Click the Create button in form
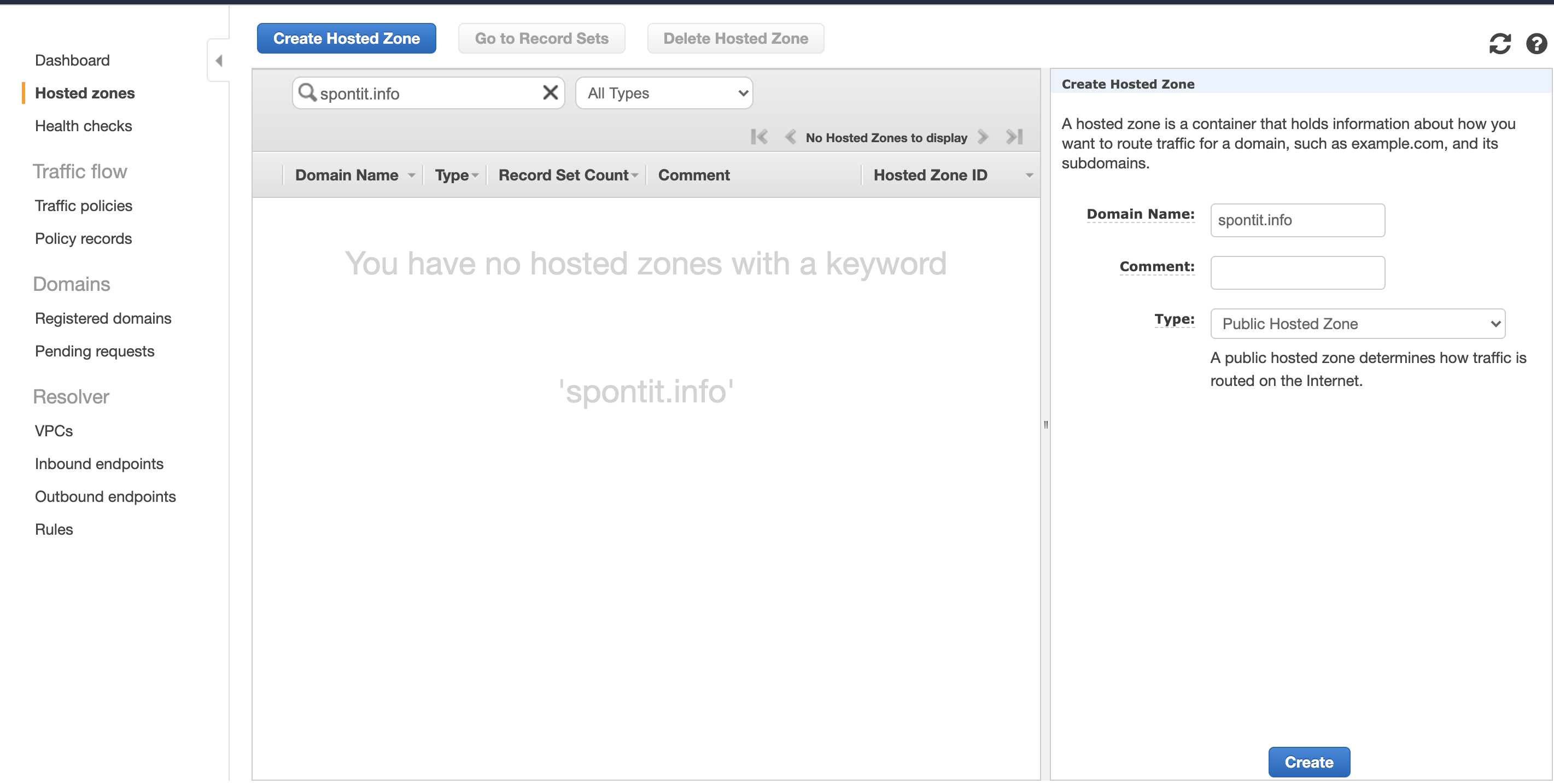Image resolution: width=1554 pixels, height=784 pixels. click(x=1308, y=762)
